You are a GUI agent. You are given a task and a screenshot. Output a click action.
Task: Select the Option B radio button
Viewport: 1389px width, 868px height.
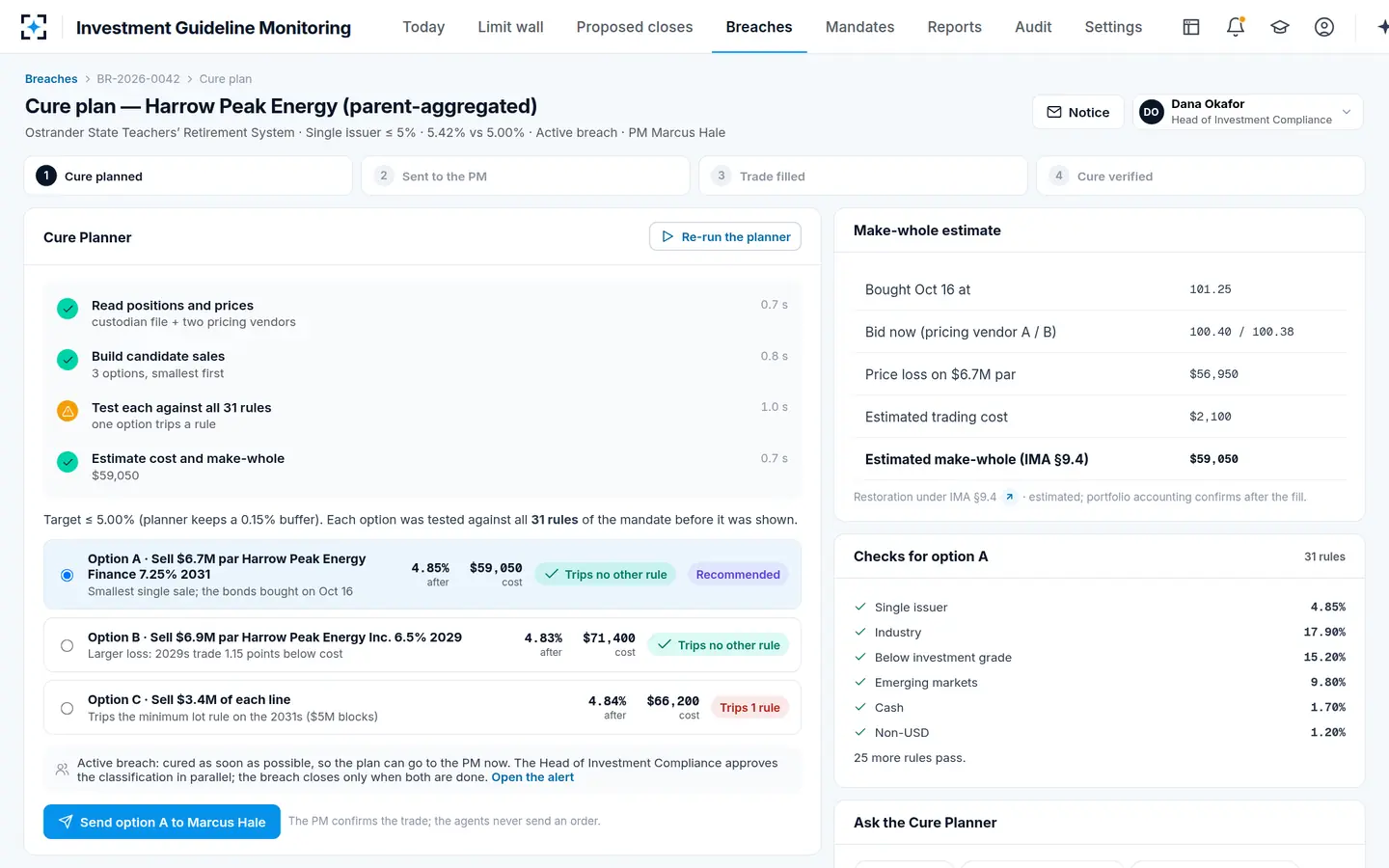coord(67,645)
